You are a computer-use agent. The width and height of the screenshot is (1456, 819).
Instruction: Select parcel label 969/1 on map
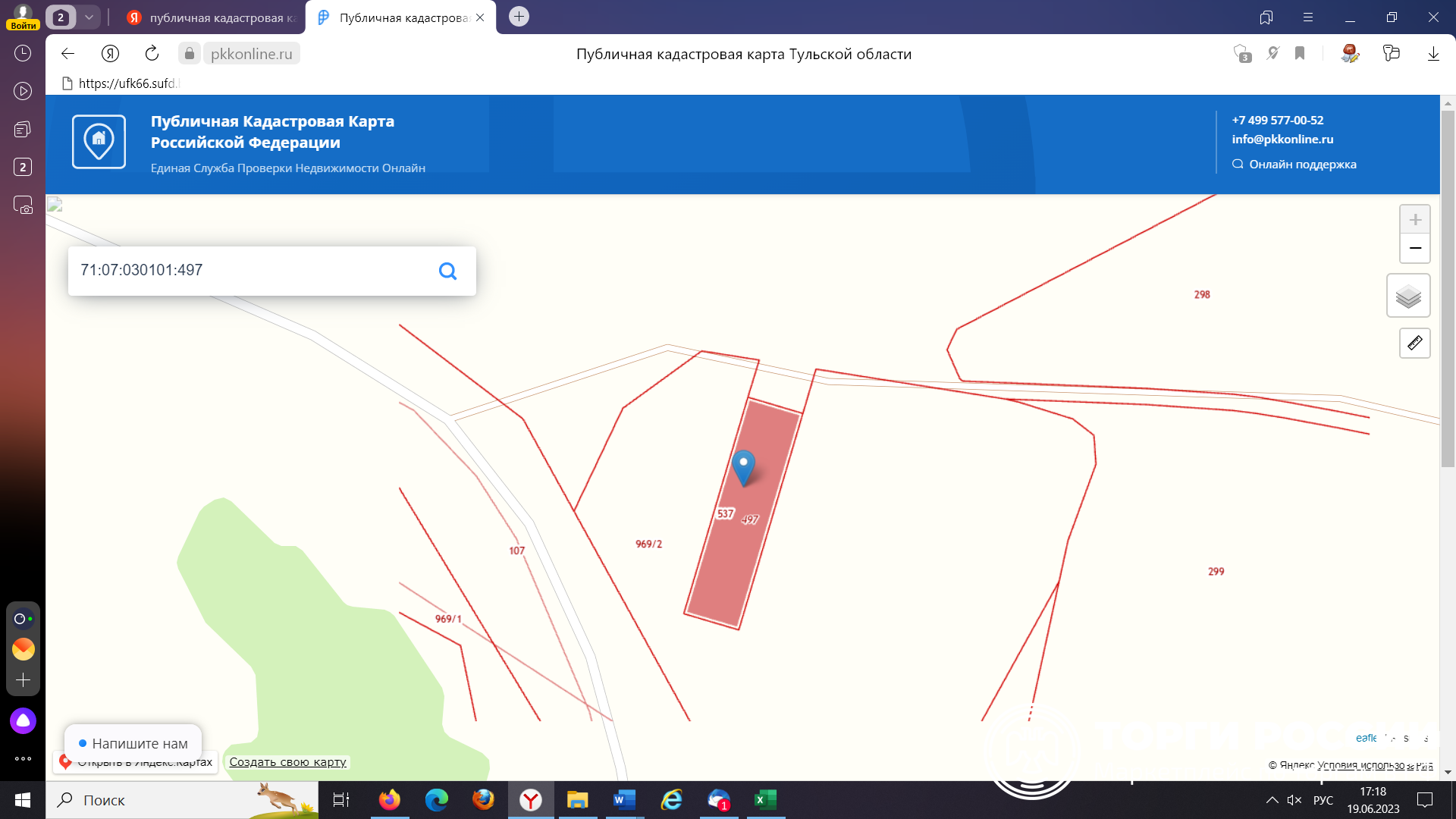pos(448,619)
